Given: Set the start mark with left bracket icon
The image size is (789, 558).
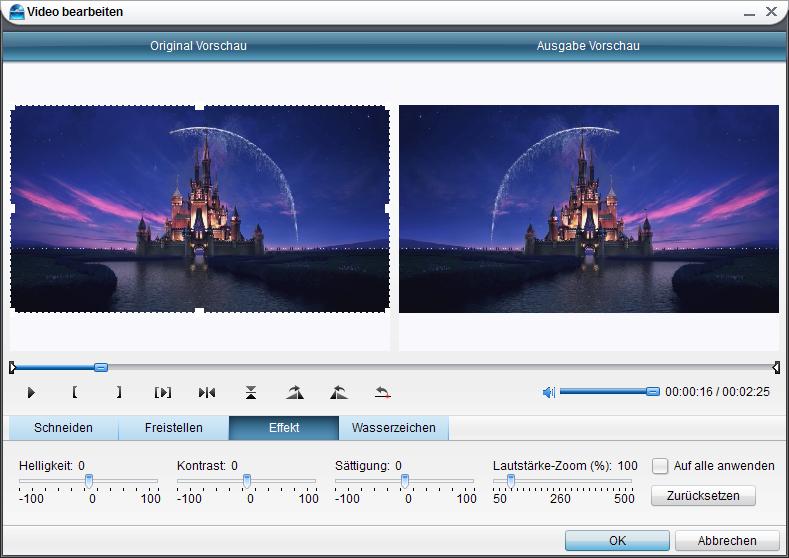Looking at the screenshot, I should (75, 393).
